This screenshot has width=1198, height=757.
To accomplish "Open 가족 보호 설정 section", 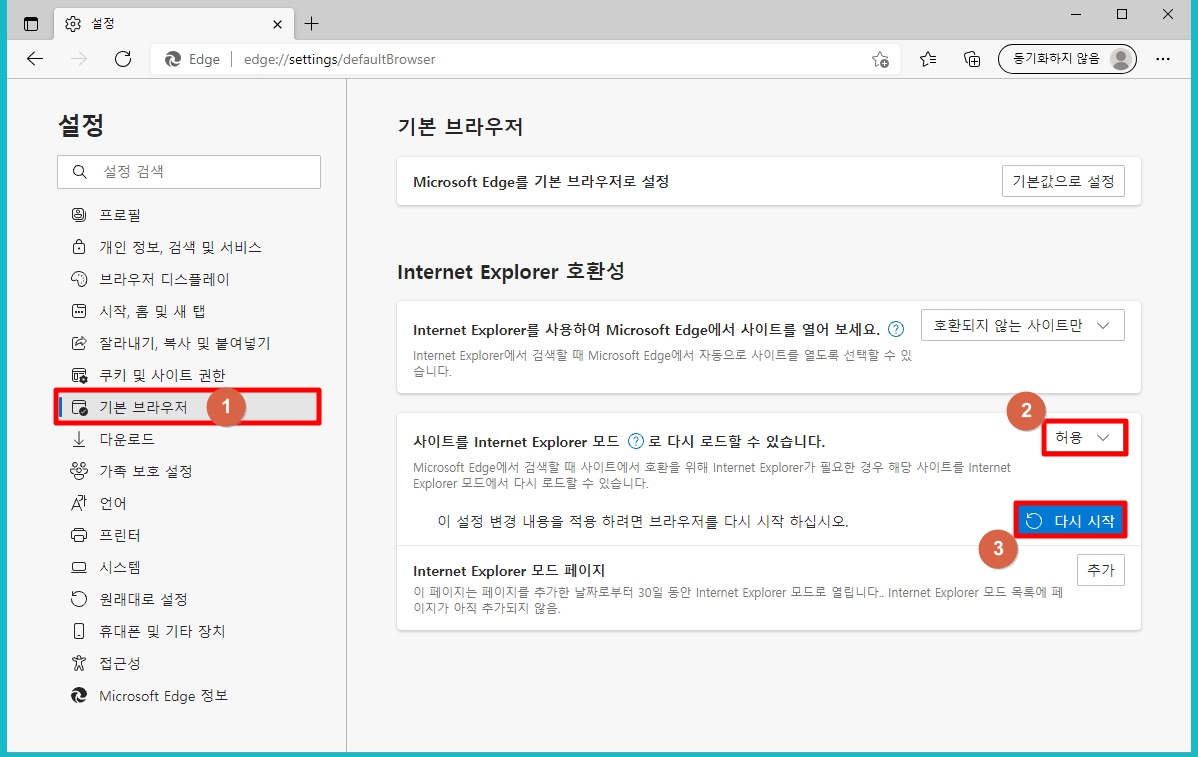I will click(x=189, y=471).
